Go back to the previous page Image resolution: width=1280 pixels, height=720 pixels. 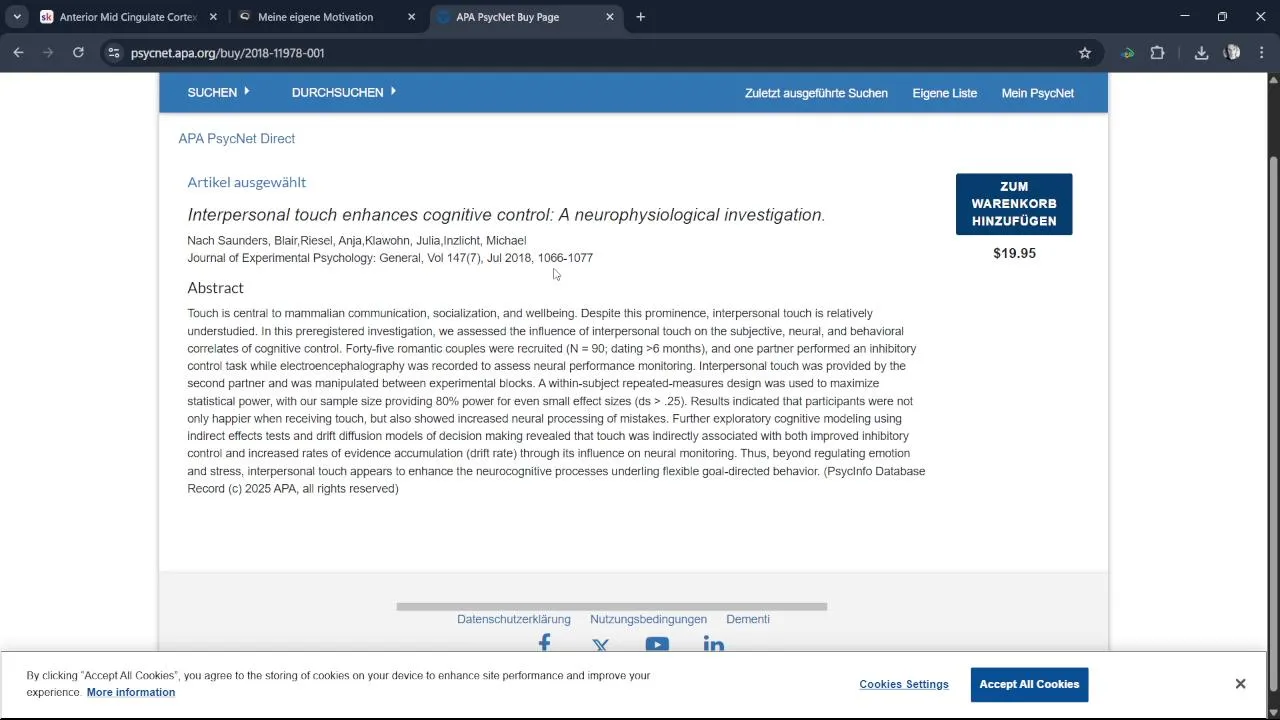18,53
